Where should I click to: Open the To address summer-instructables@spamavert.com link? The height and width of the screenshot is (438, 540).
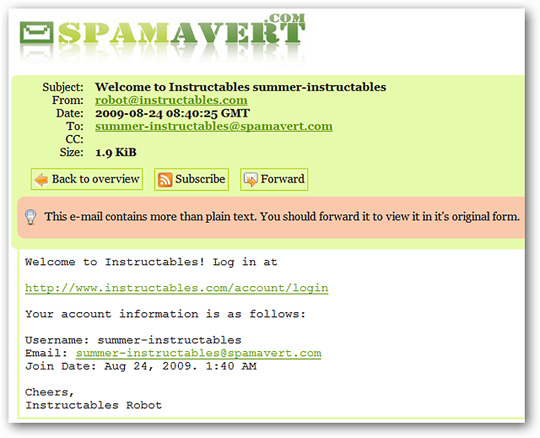pos(214,126)
